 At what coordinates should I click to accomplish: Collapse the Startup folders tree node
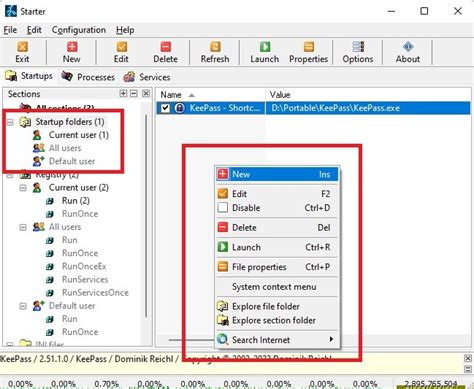10,122
